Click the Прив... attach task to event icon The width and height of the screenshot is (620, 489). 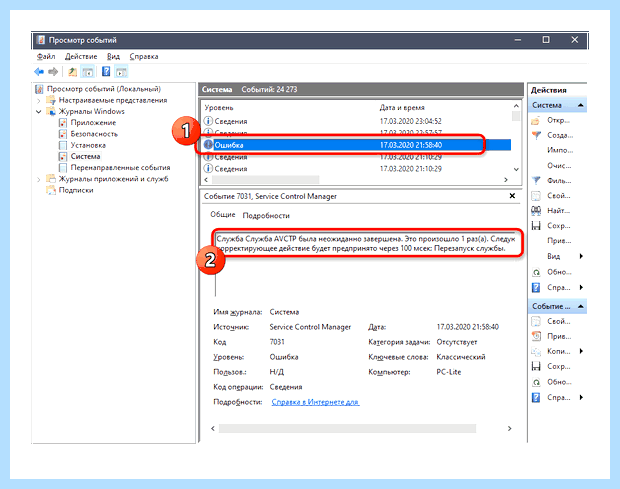[536, 336]
